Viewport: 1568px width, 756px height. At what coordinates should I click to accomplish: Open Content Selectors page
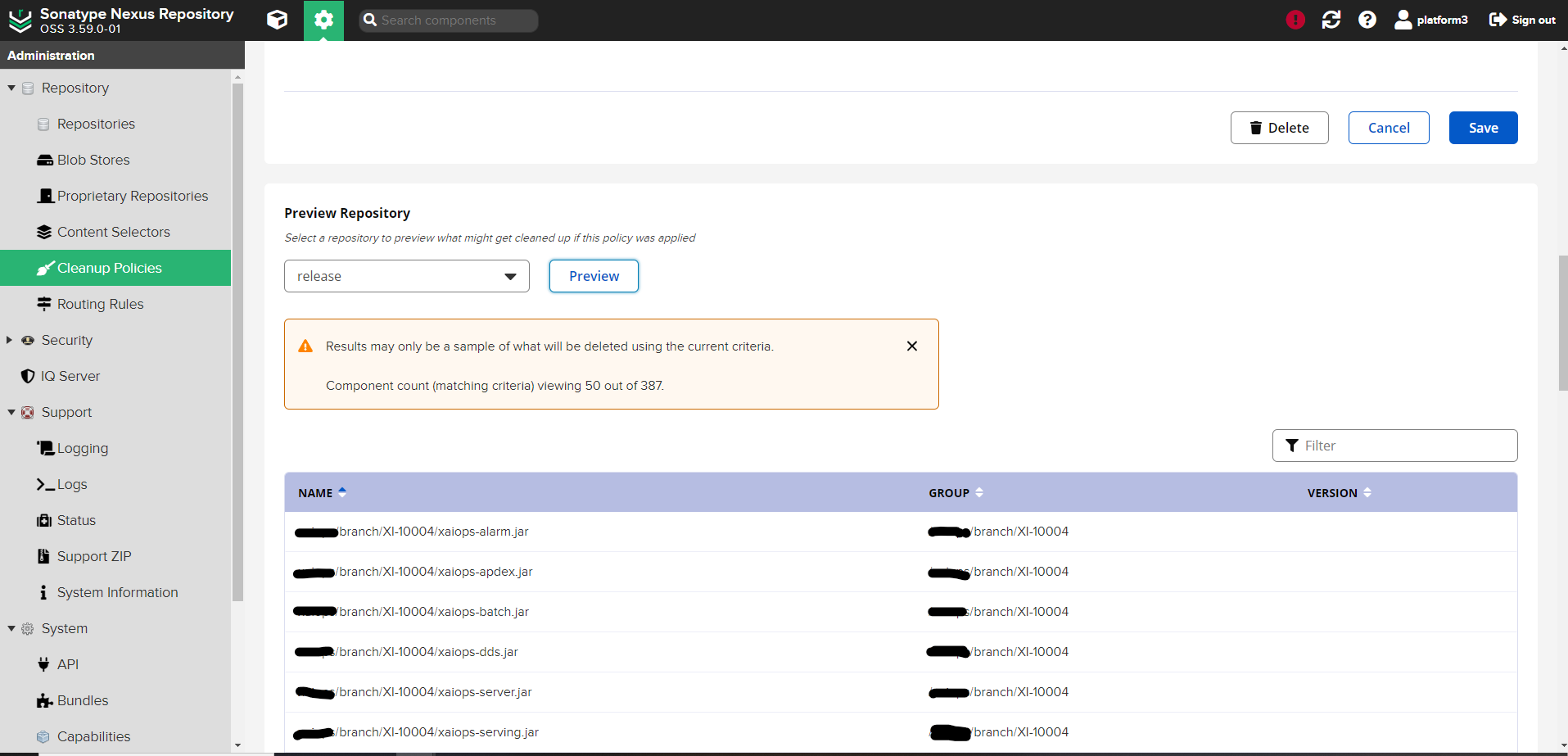pos(115,232)
